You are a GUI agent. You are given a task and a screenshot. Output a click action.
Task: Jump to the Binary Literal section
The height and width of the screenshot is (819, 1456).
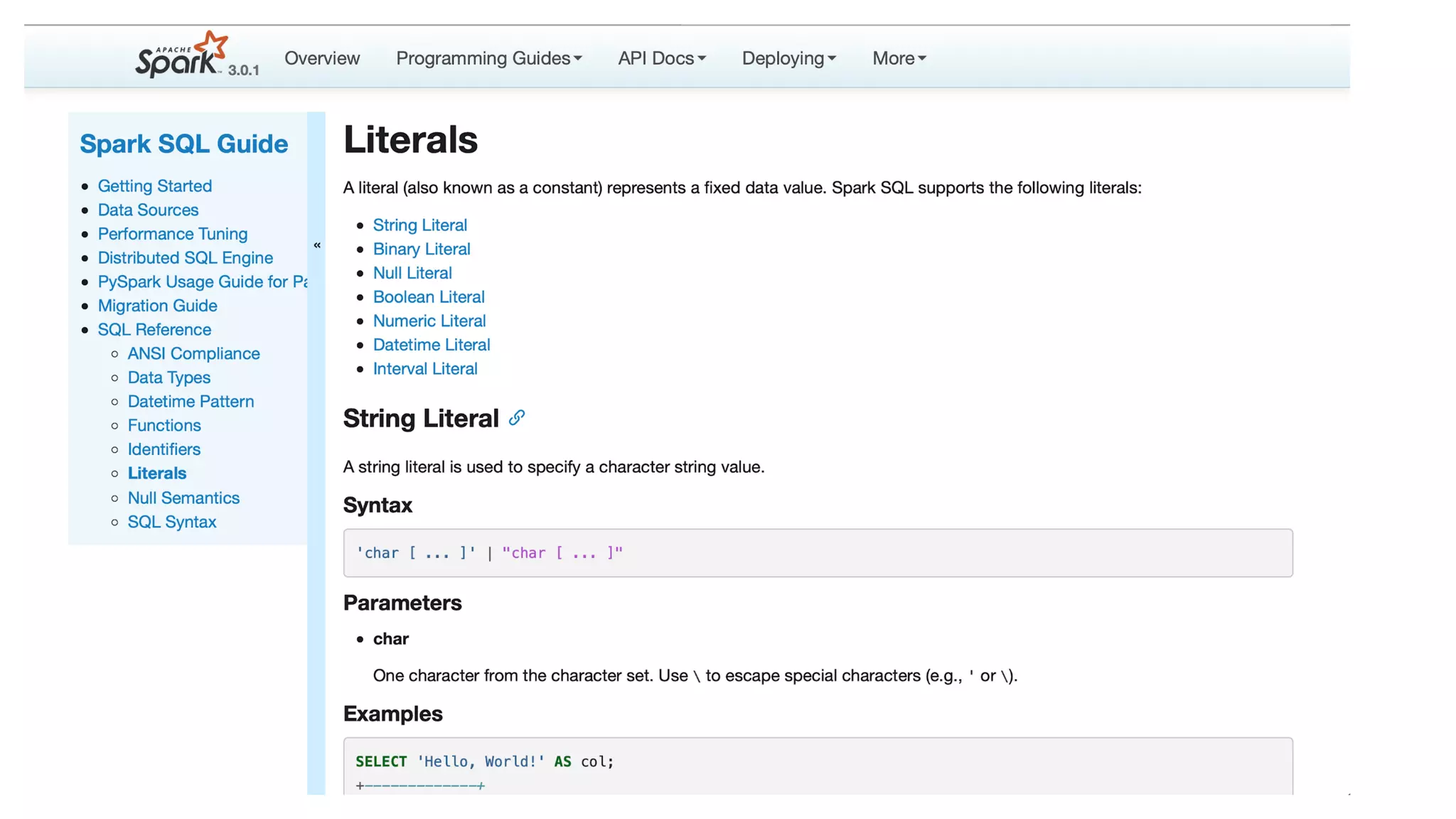click(x=422, y=249)
